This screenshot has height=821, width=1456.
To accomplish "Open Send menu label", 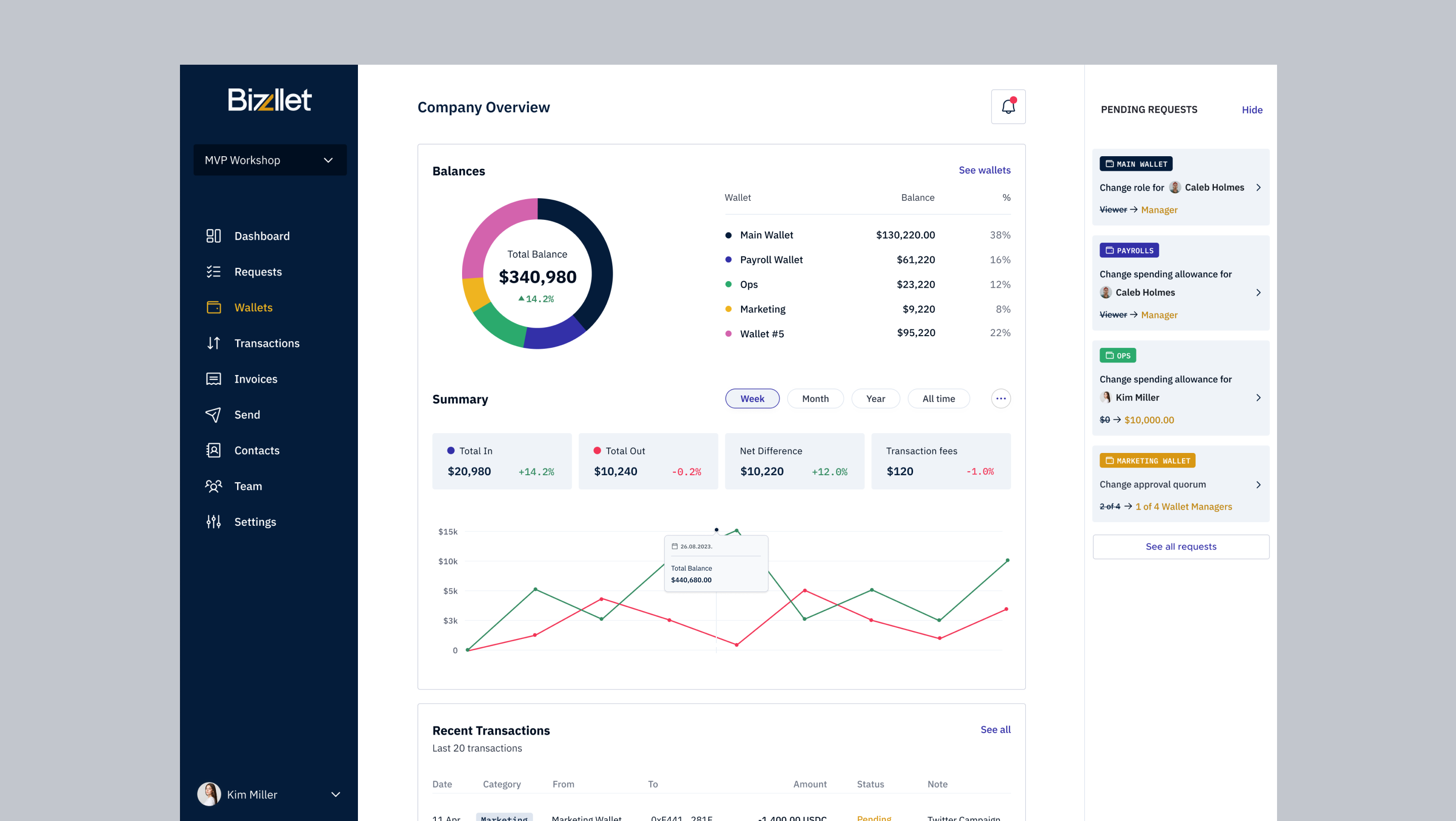I will [x=247, y=414].
